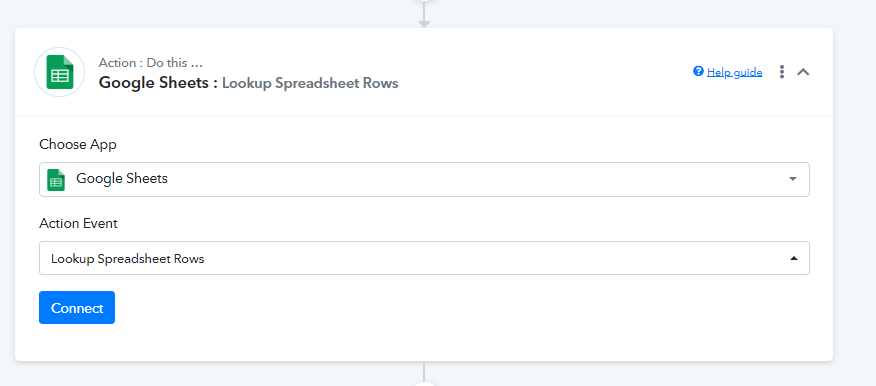Screen dimensions: 876x386
Task: Click the large Google Sheets logo in header
Action: pyautogui.click(x=59, y=72)
